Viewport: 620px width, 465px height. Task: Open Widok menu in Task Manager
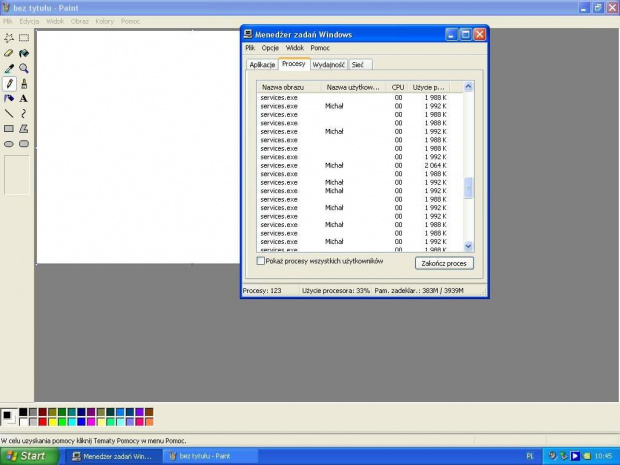point(295,48)
